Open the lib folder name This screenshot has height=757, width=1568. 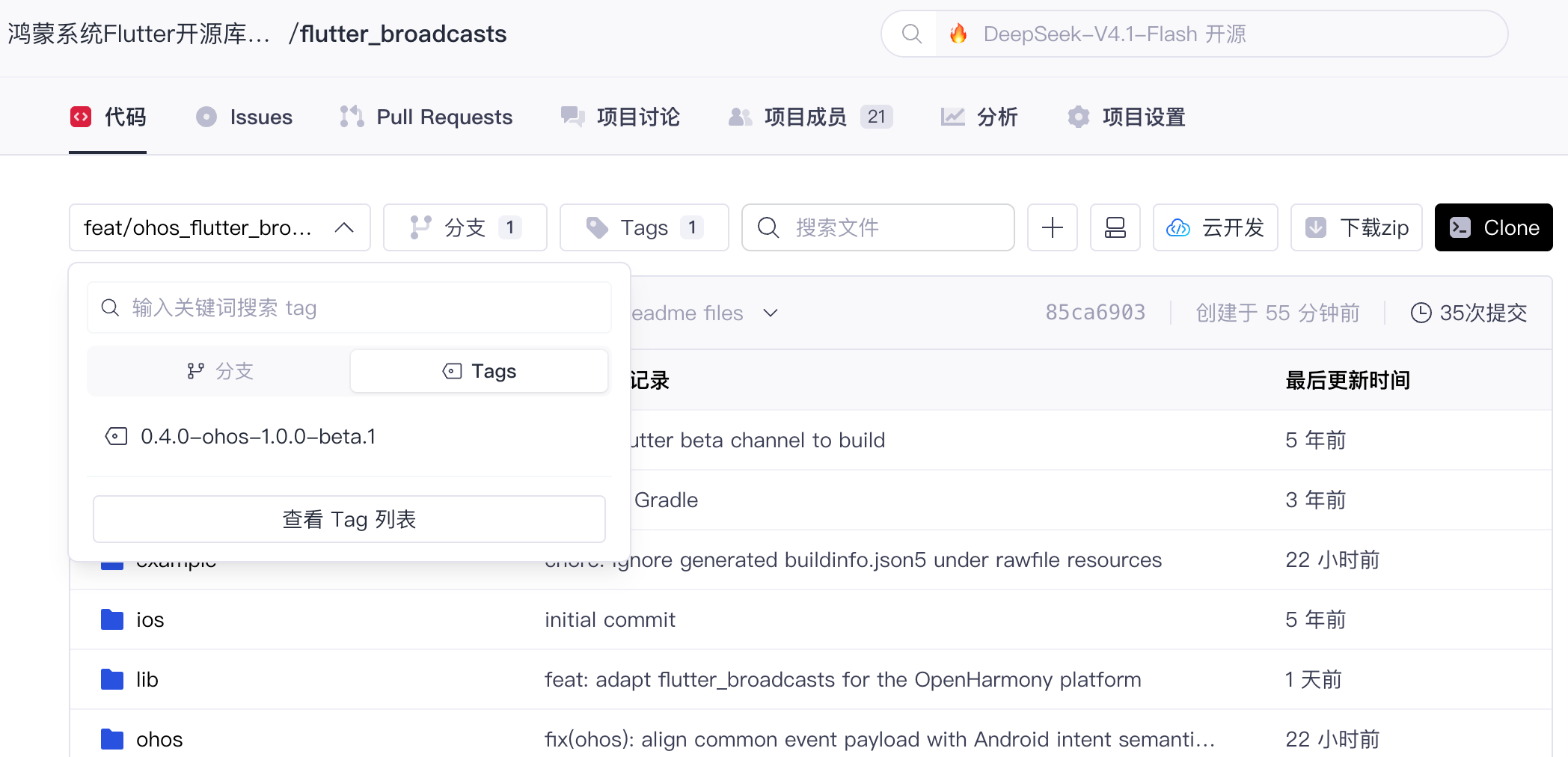coord(147,679)
